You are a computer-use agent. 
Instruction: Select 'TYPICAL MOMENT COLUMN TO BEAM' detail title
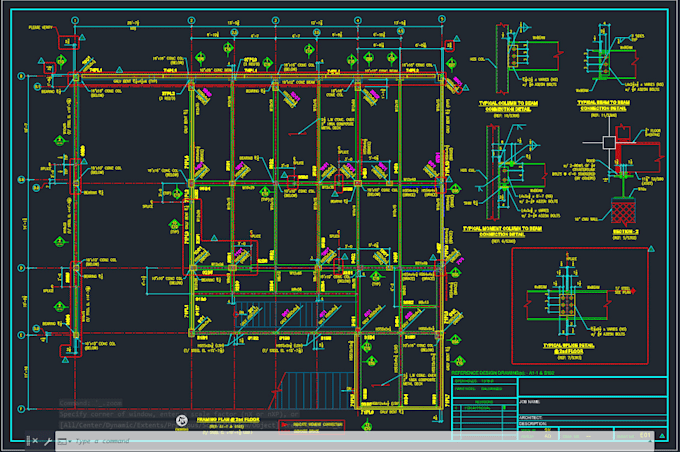(502, 231)
